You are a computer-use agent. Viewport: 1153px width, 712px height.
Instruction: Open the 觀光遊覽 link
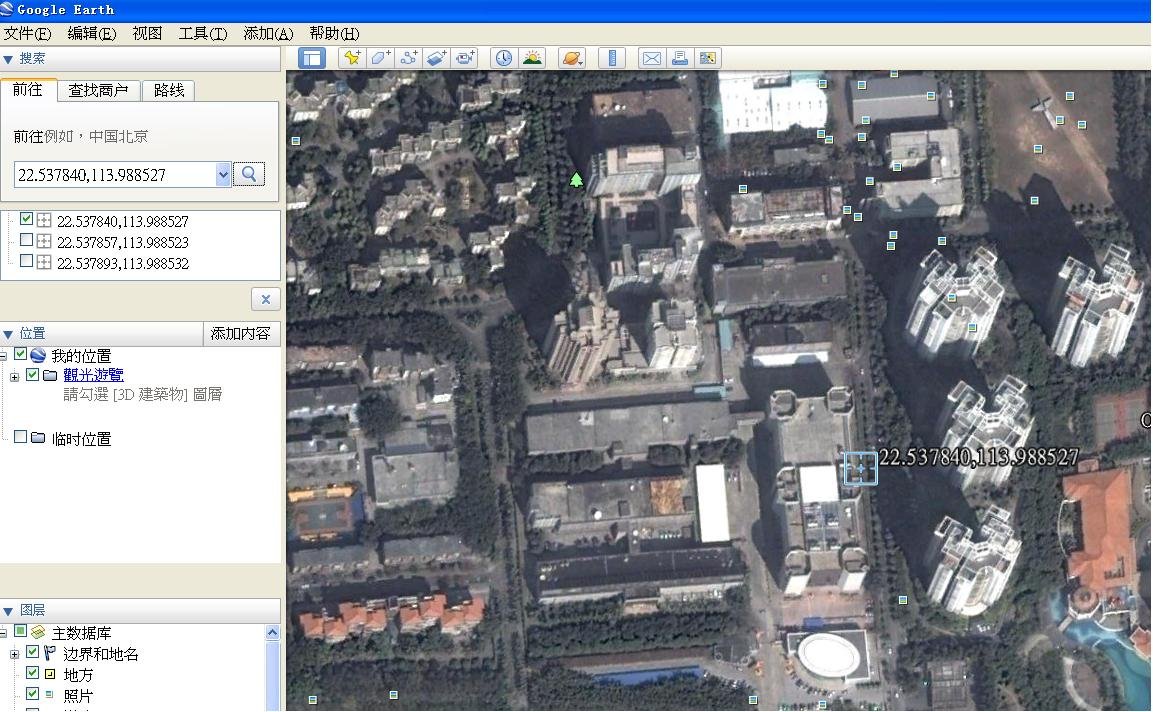click(x=93, y=375)
